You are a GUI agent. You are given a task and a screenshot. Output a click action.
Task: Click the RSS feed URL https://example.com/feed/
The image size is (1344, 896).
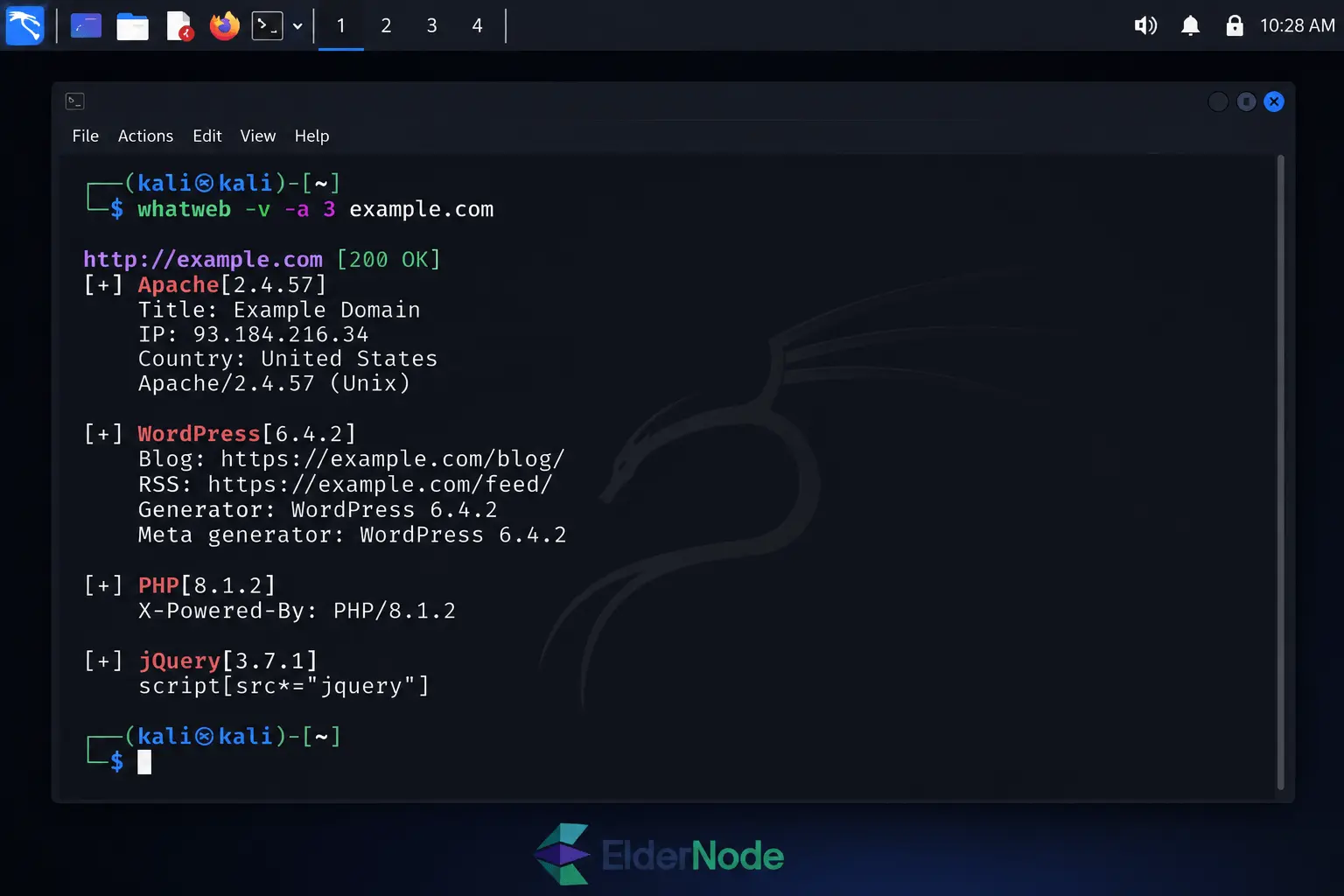click(x=381, y=485)
